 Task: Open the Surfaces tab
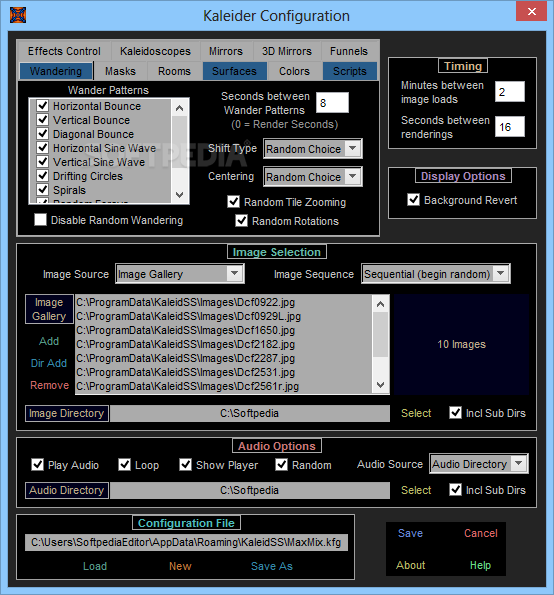click(x=235, y=71)
